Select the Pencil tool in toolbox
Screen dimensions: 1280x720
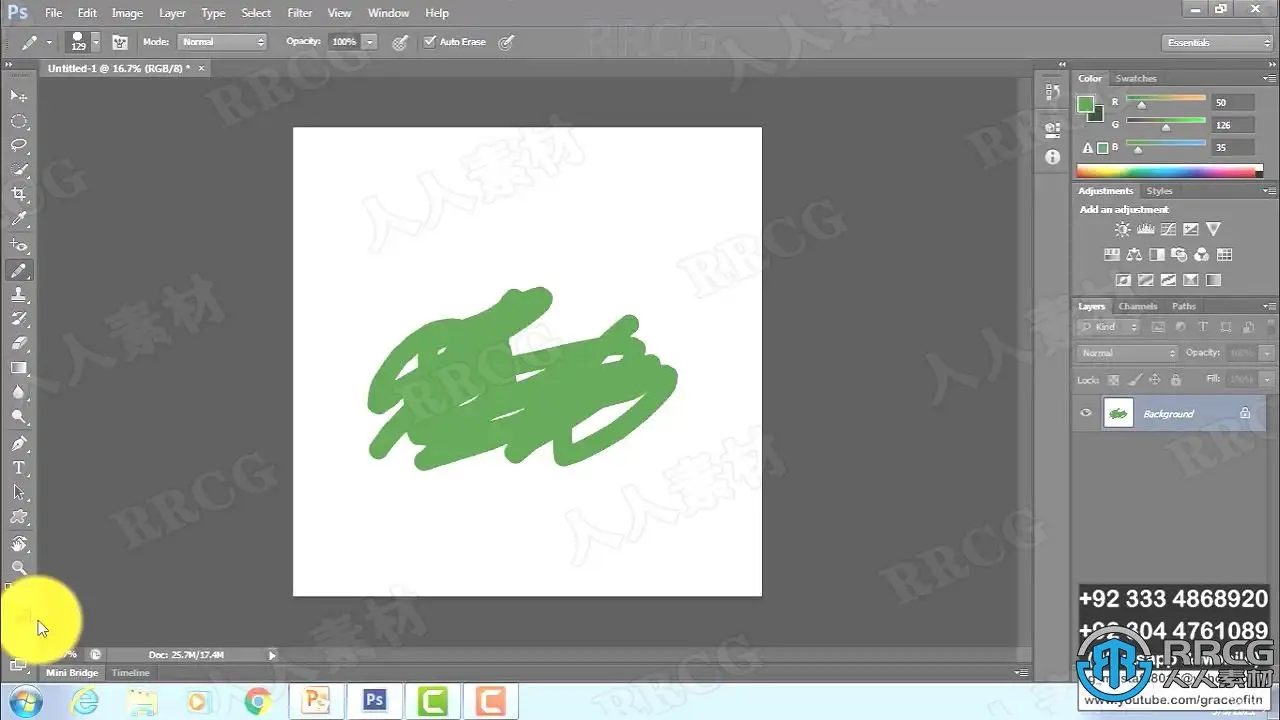[19, 270]
